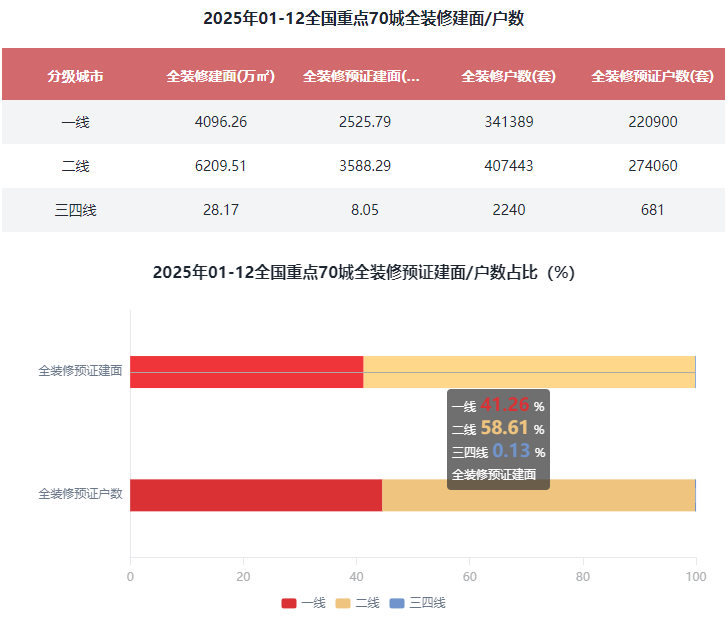Click the truncated 全装修预证建面 column header
This screenshot has width=728, height=629.
361,76
